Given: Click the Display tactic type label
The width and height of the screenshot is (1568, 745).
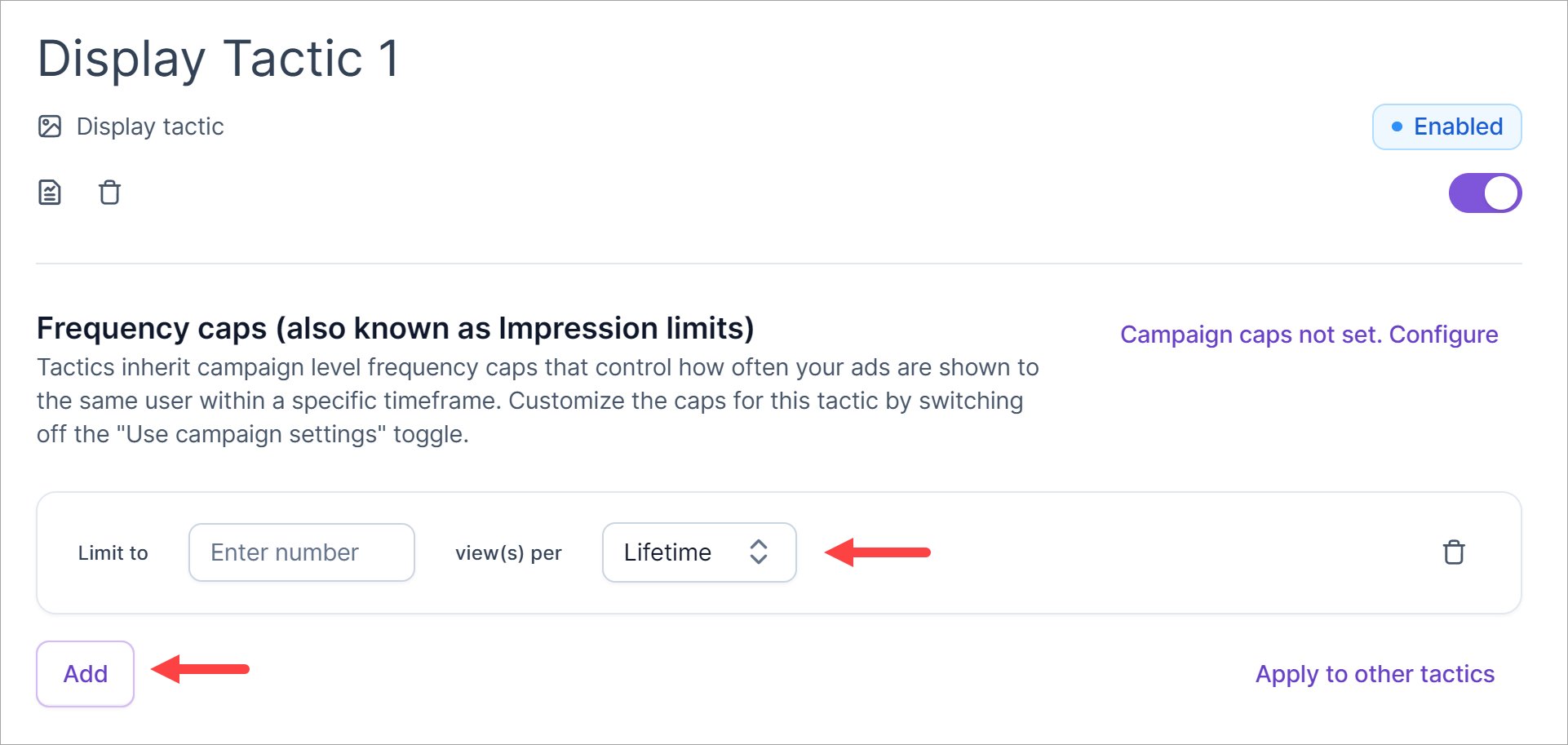Looking at the screenshot, I should (150, 126).
